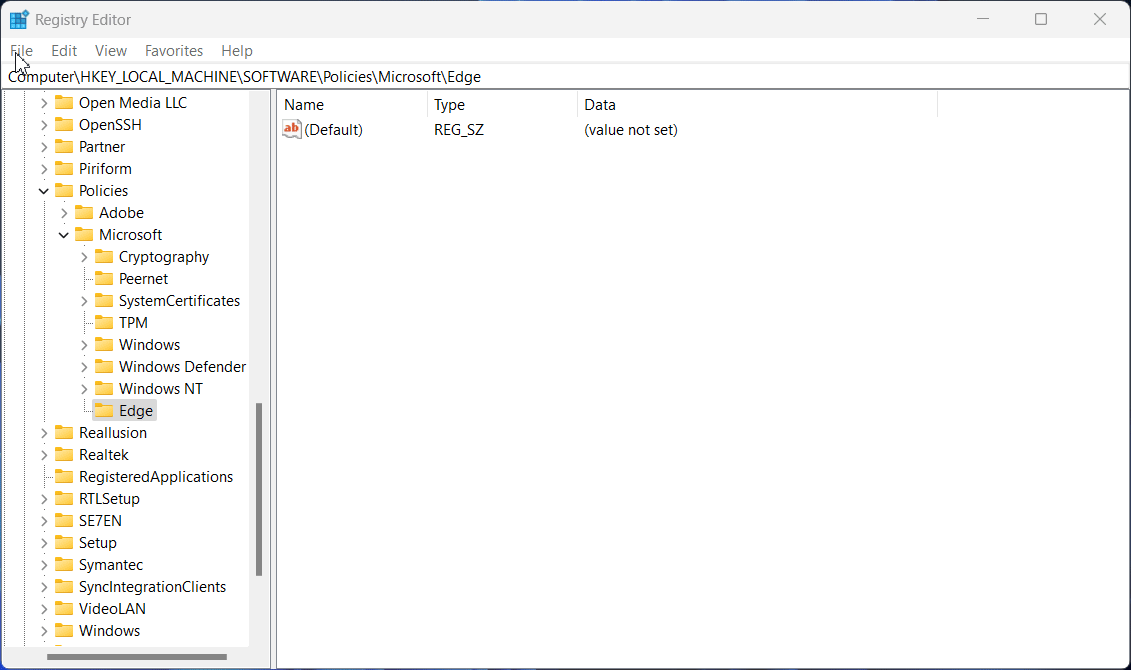Click the (value not set) data cell
This screenshot has width=1131, height=670.
[x=631, y=131]
